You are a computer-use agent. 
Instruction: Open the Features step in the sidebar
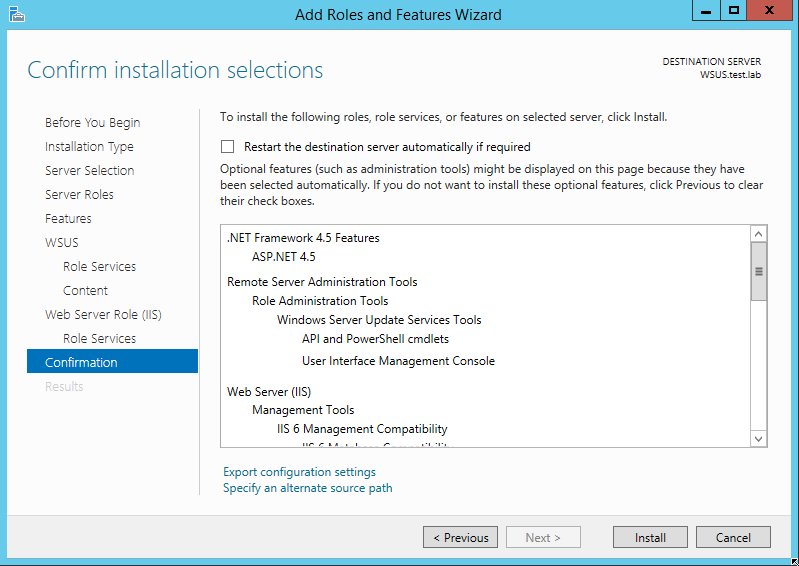[x=68, y=219]
